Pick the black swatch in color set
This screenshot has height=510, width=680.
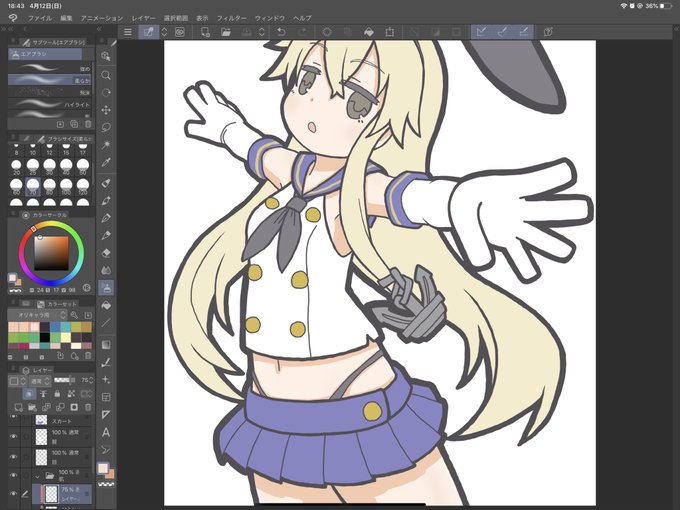[45, 337]
